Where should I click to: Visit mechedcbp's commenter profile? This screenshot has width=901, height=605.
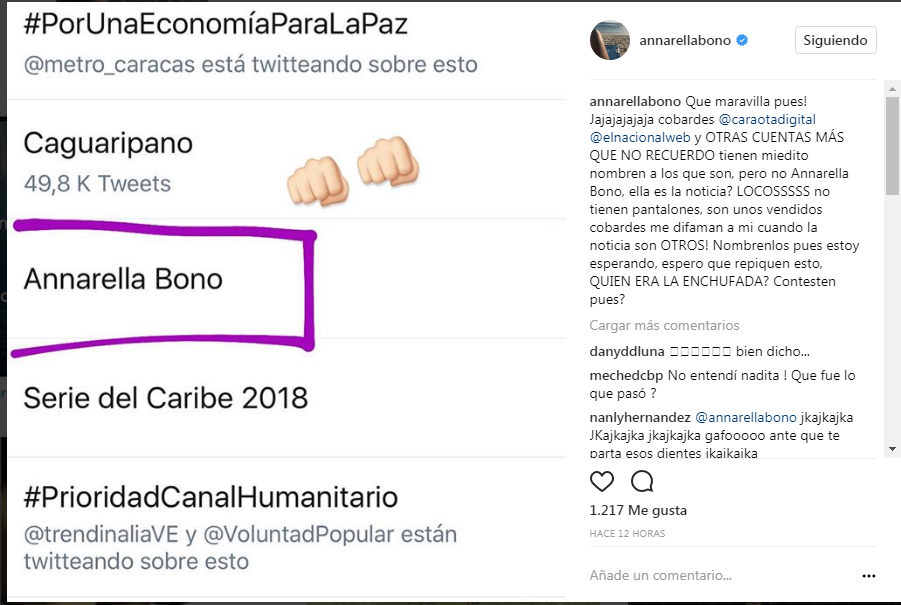click(x=625, y=377)
